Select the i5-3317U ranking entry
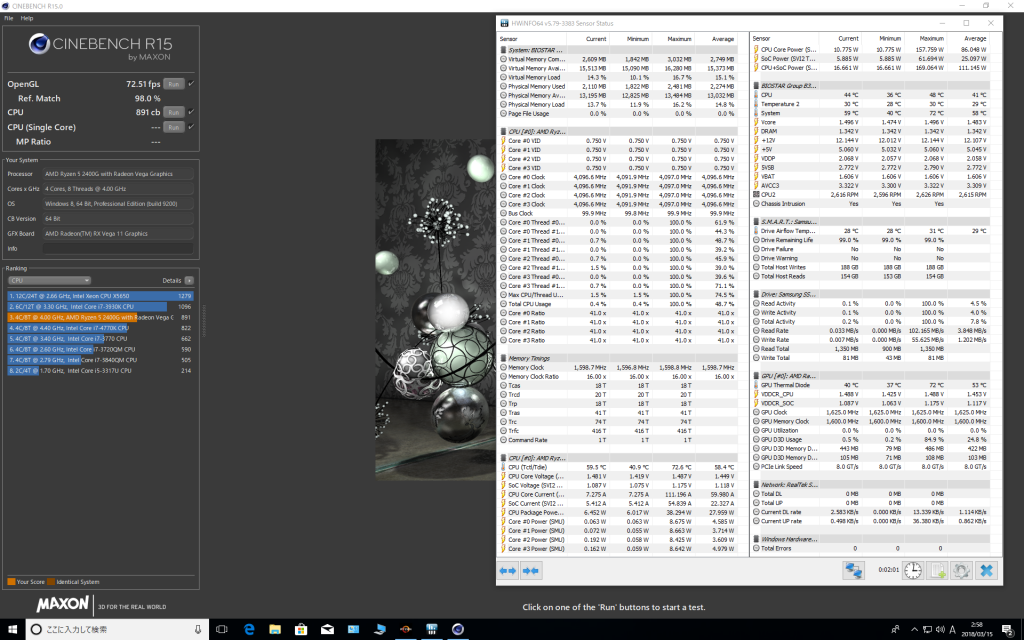Viewport: 1024px width, 640px height. tap(100, 370)
